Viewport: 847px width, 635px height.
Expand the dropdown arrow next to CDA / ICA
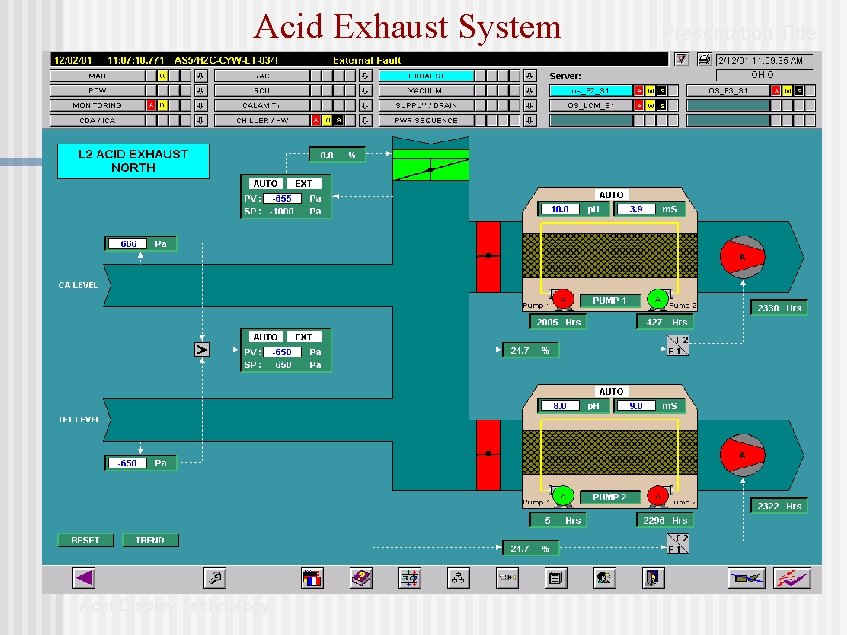point(200,120)
